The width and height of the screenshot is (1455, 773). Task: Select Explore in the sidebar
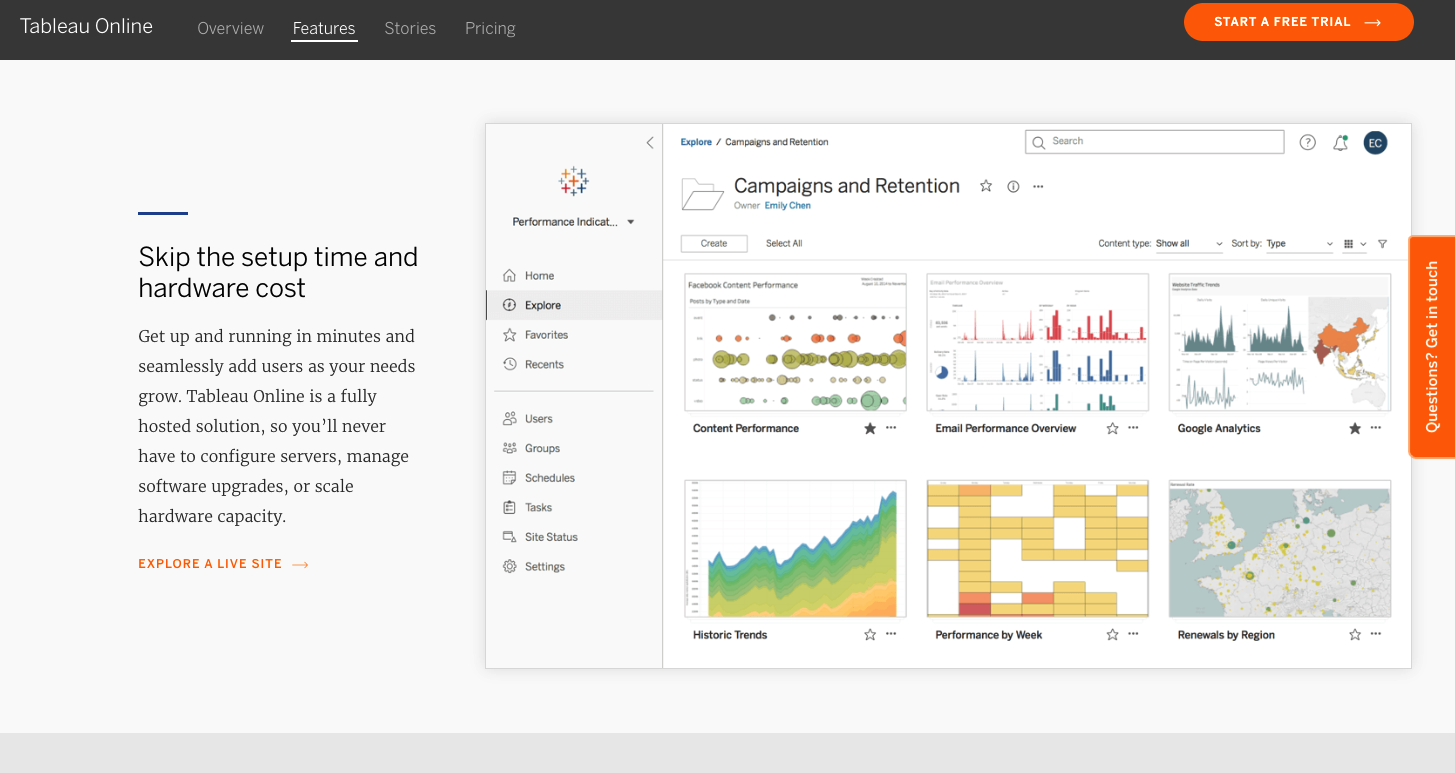point(574,305)
